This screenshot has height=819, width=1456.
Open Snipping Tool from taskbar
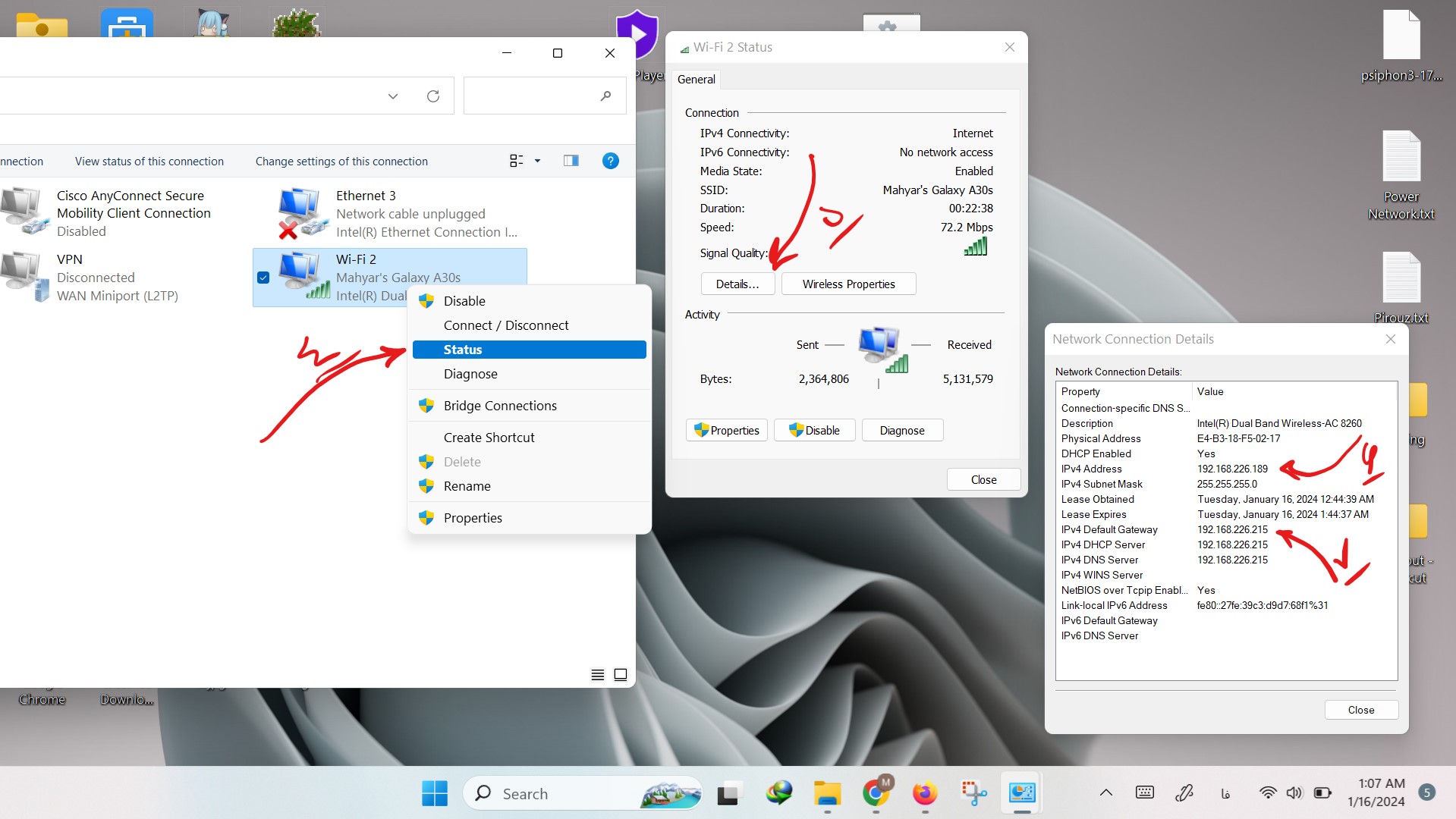click(x=973, y=793)
